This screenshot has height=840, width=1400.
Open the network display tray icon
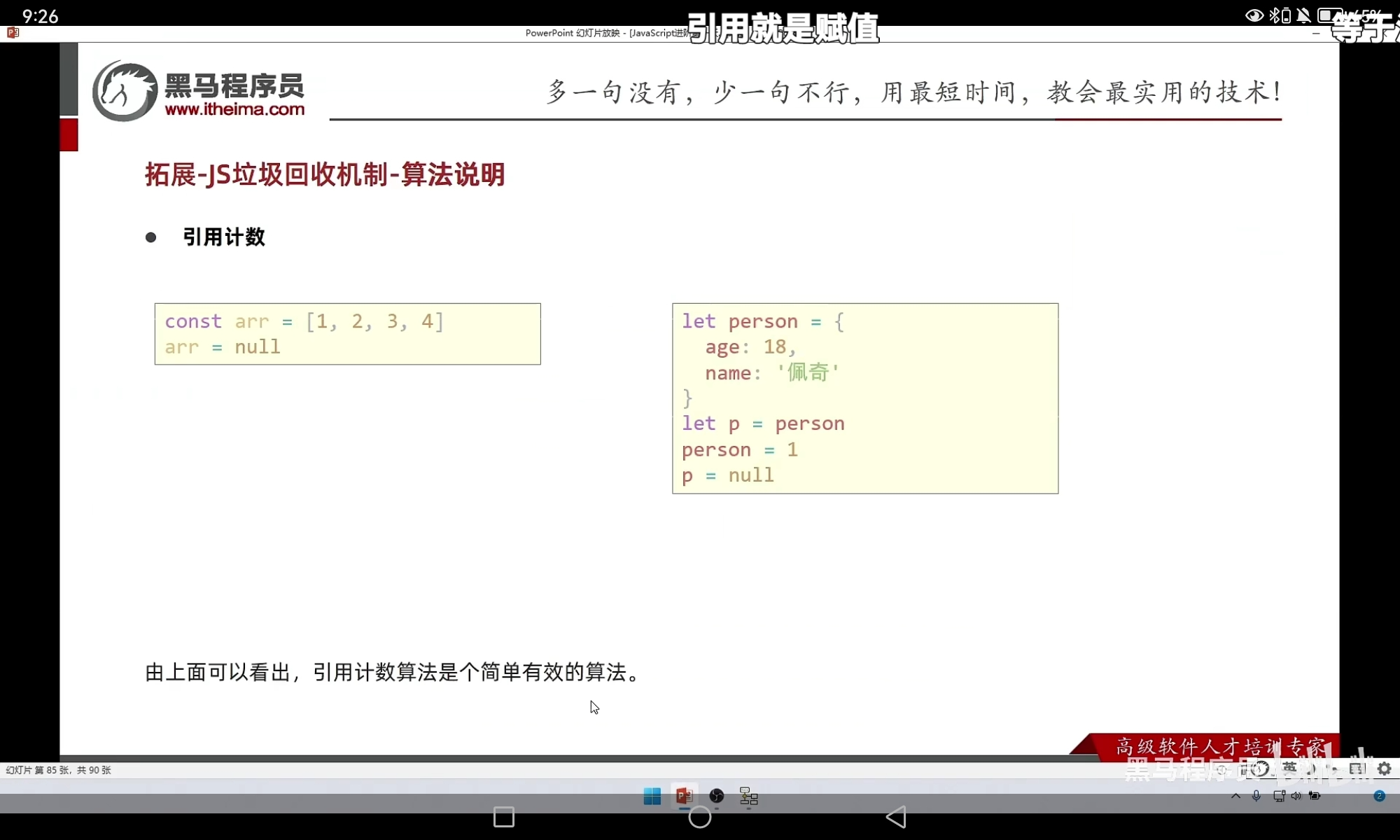[x=1279, y=796]
